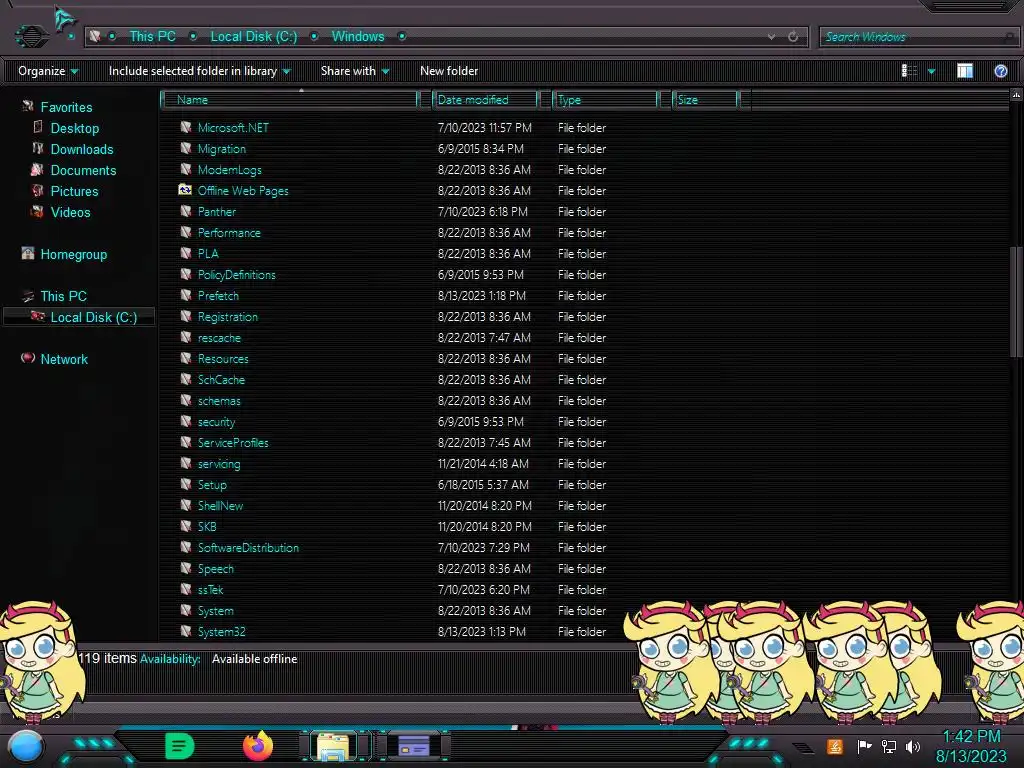Click the Migration folder icon

click(185, 148)
